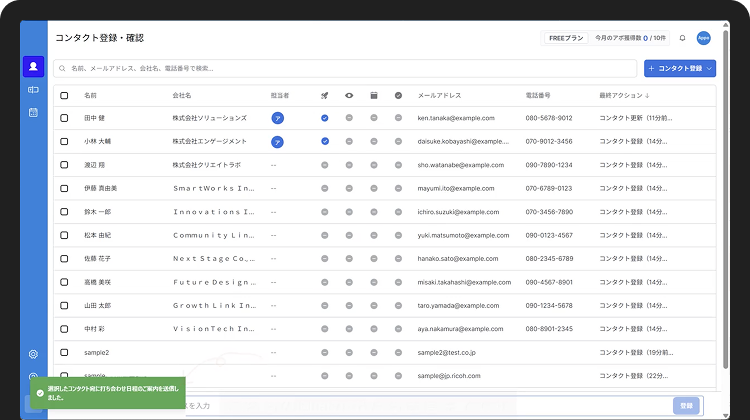Click the assignee badge for 小林 大輔
The height and width of the screenshot is (420, 750).
(277, 142)
